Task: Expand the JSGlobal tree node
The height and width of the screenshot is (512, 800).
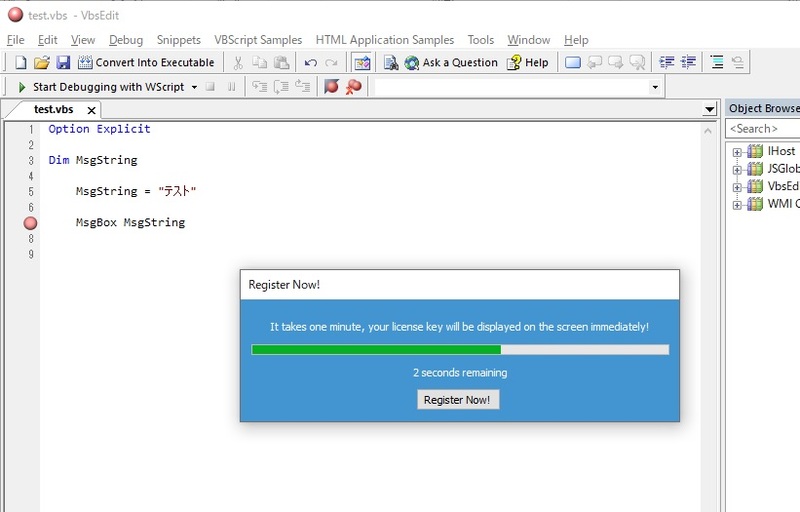Action: tap(737, 169)
